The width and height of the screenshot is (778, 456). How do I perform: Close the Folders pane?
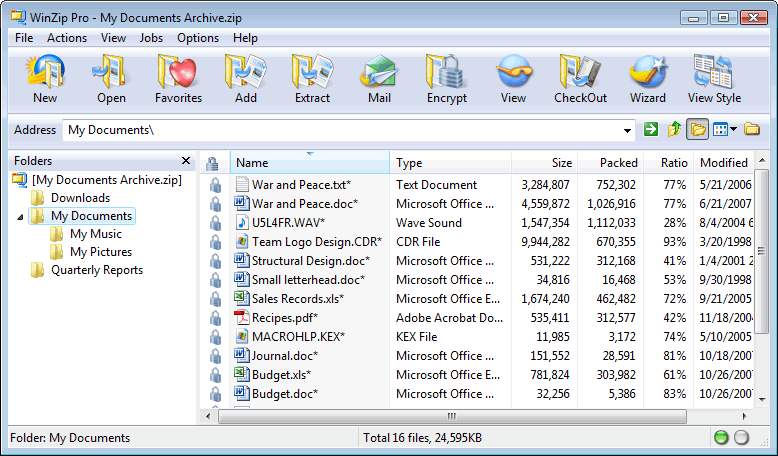coord(186,161)
